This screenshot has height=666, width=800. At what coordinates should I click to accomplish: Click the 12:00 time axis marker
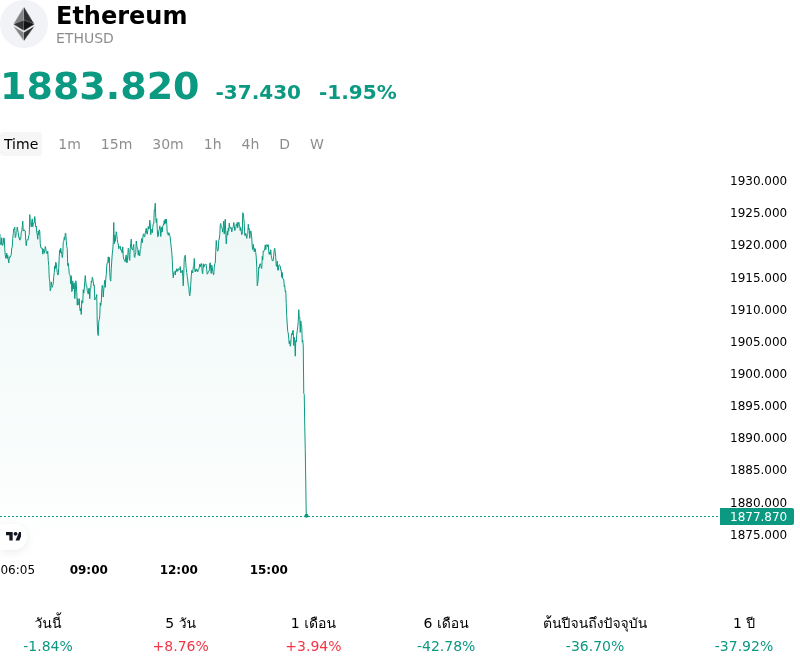point(179,570)
